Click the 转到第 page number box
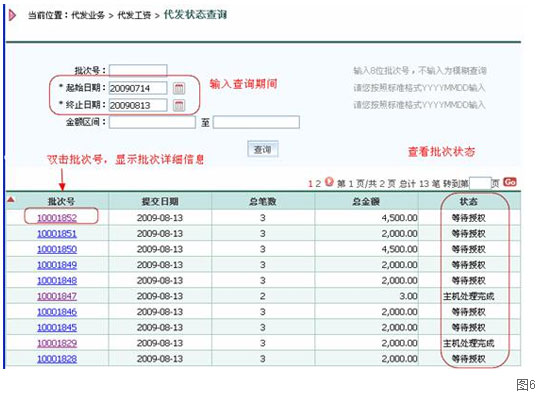Image resolution: width=538 pixels, height=395 pixels. (x=480, y=183)
